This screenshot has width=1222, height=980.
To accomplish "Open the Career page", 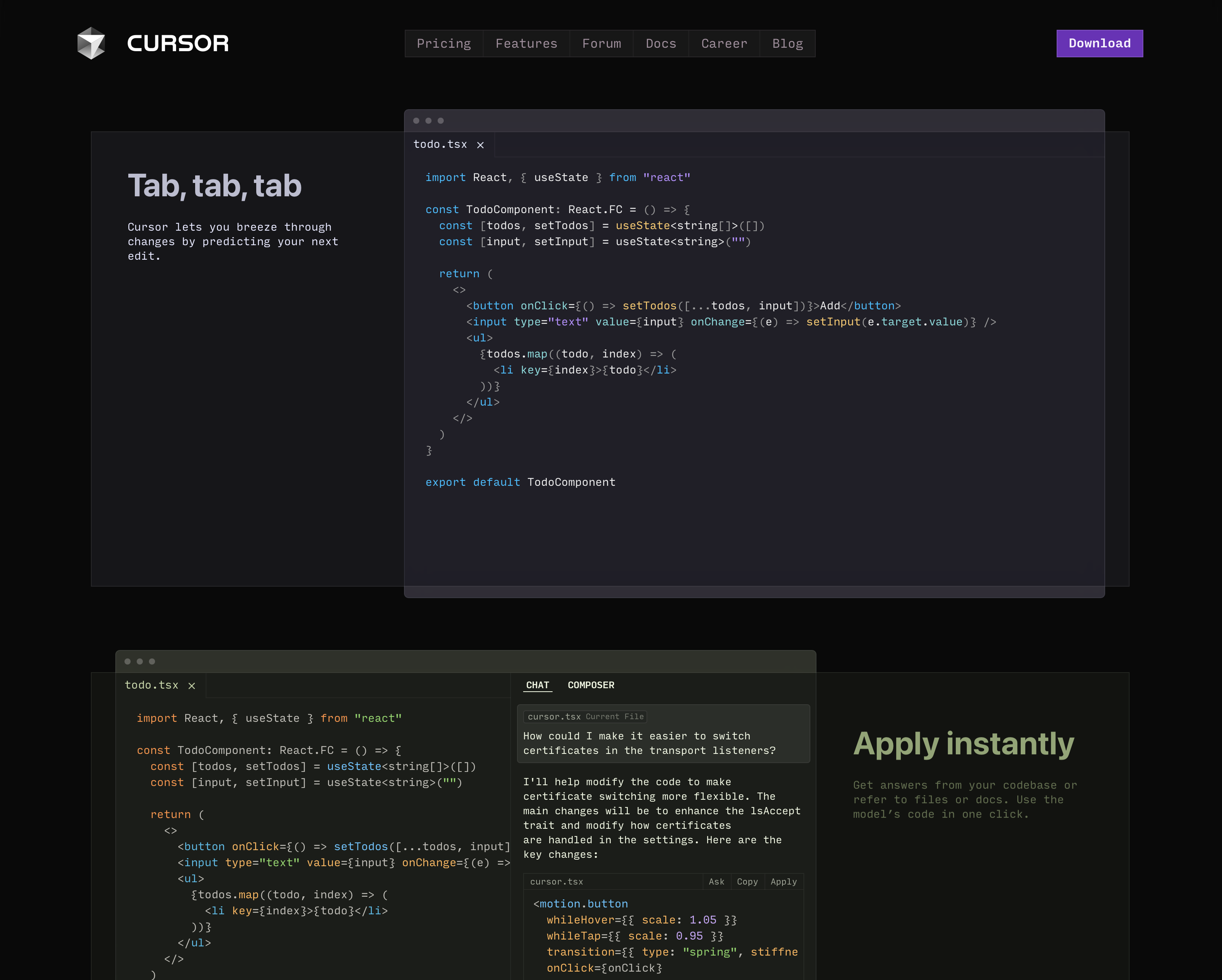I will pos(724,44).
